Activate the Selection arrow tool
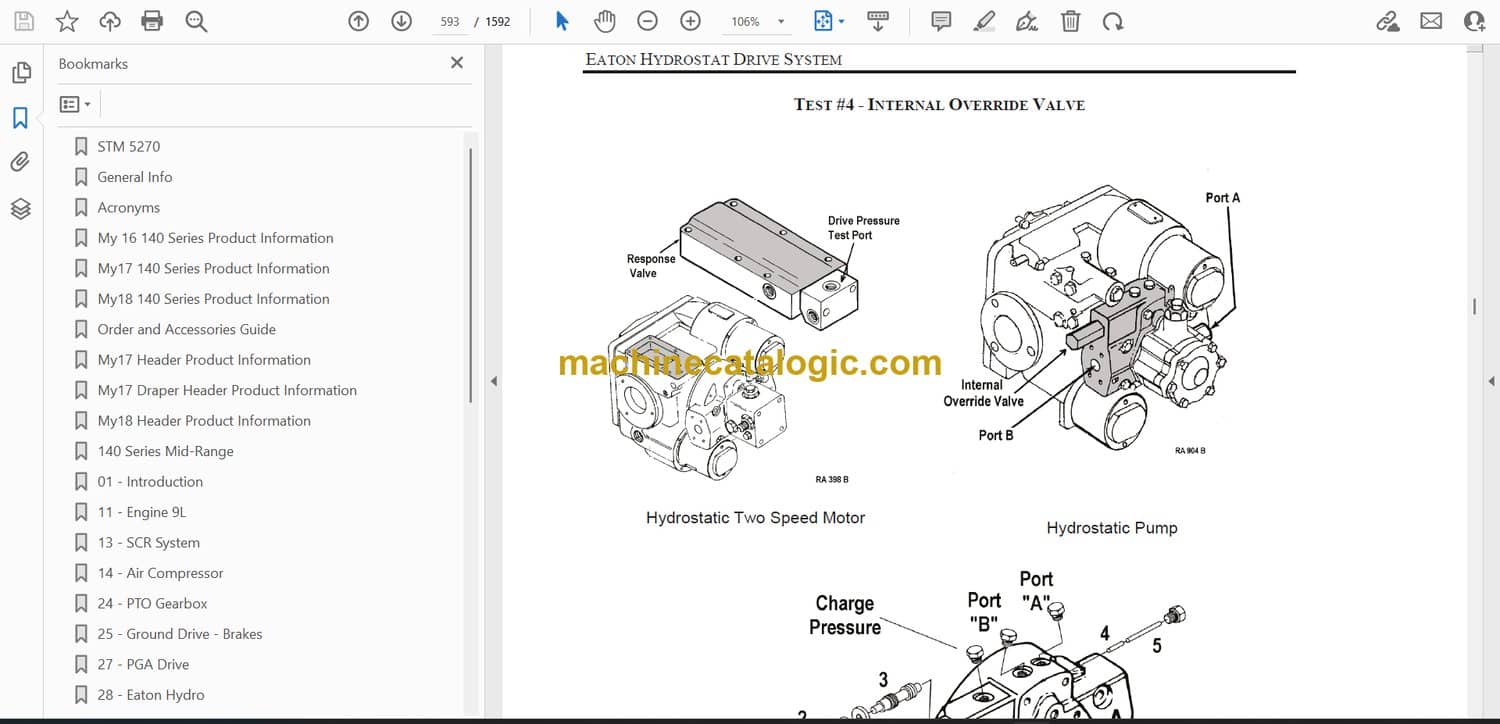The width and height of the screenshot is (1500, 724). [562, 21]
